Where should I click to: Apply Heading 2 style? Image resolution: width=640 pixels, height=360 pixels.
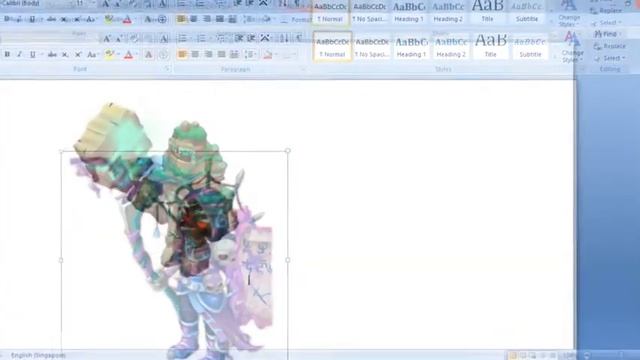tap(451, 47)
